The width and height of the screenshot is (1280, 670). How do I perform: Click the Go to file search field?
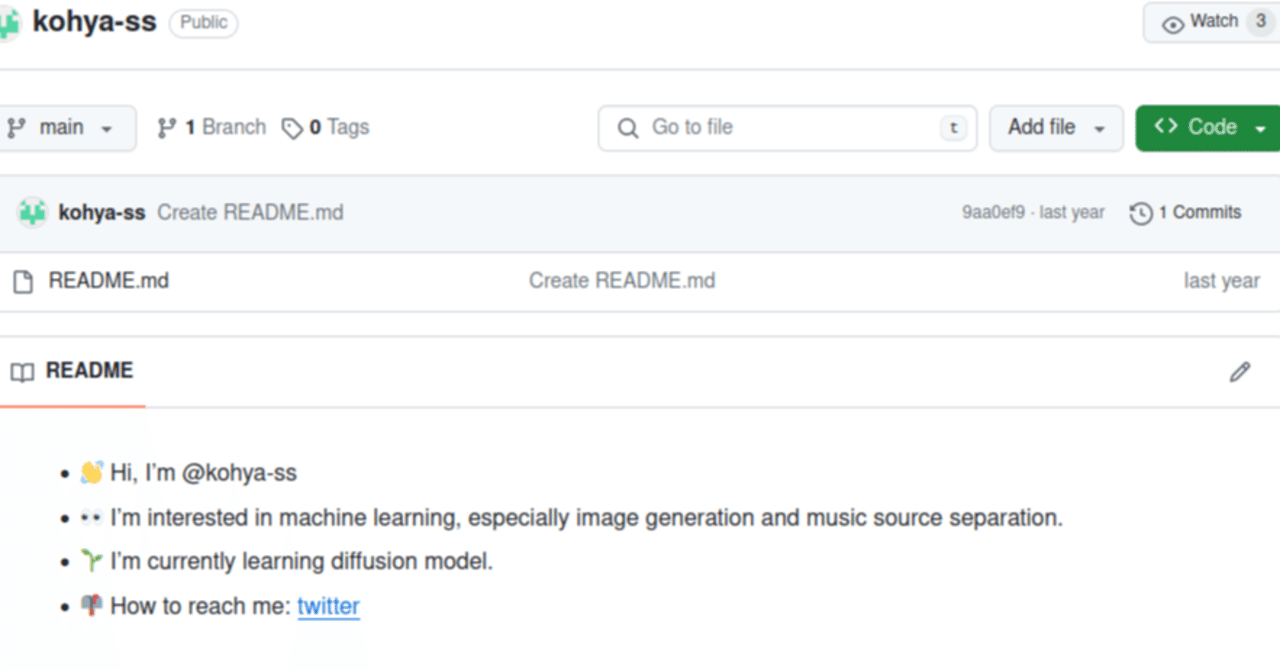tap(790, 128)
